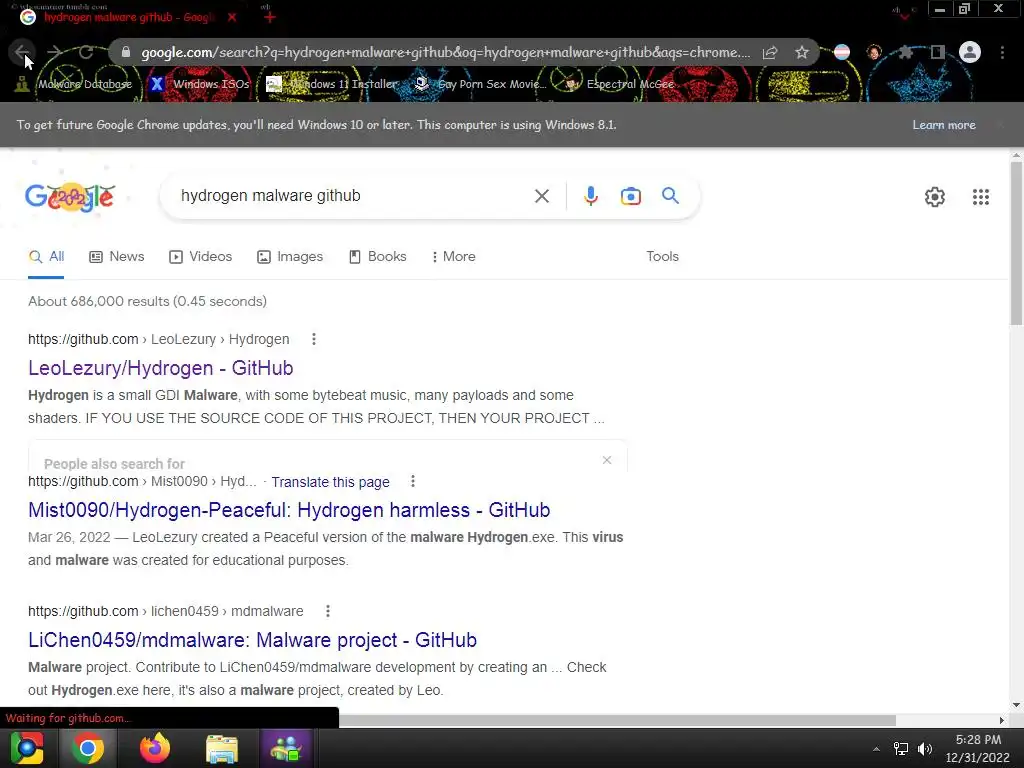
Task: Switch to the News tab
Action: pos(116,257)
